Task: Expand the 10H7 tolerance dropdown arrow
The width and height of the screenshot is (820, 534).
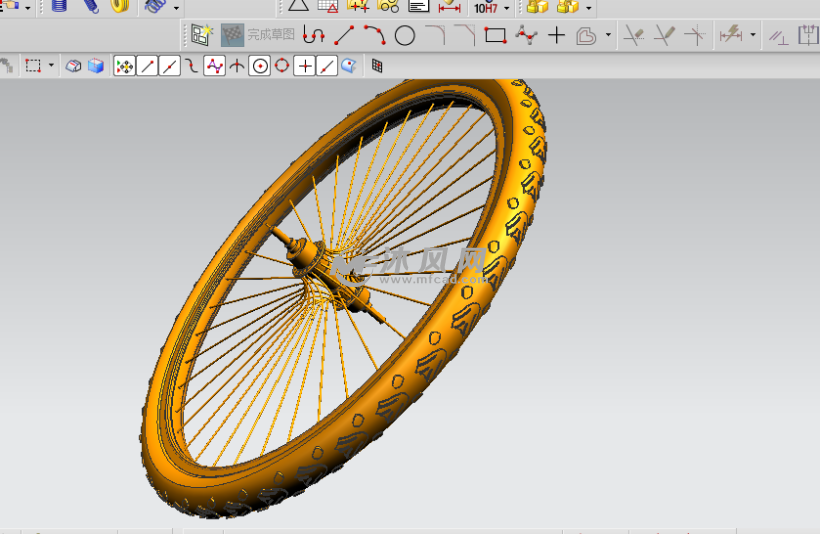Action: click(506, 8)
